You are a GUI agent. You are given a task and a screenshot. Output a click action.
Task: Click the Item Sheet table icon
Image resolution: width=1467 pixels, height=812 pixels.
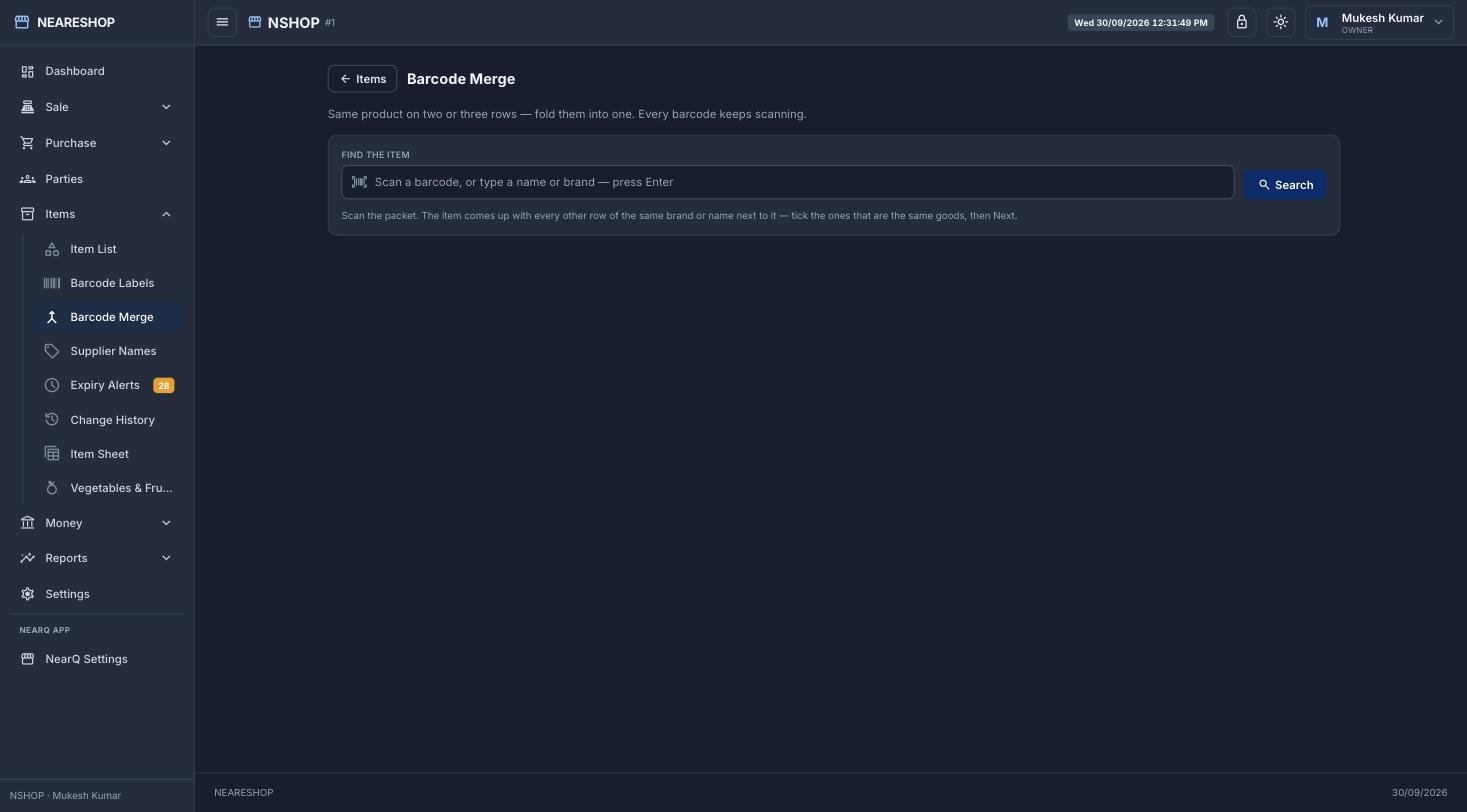pyautogui.click(x=52, y=454)
